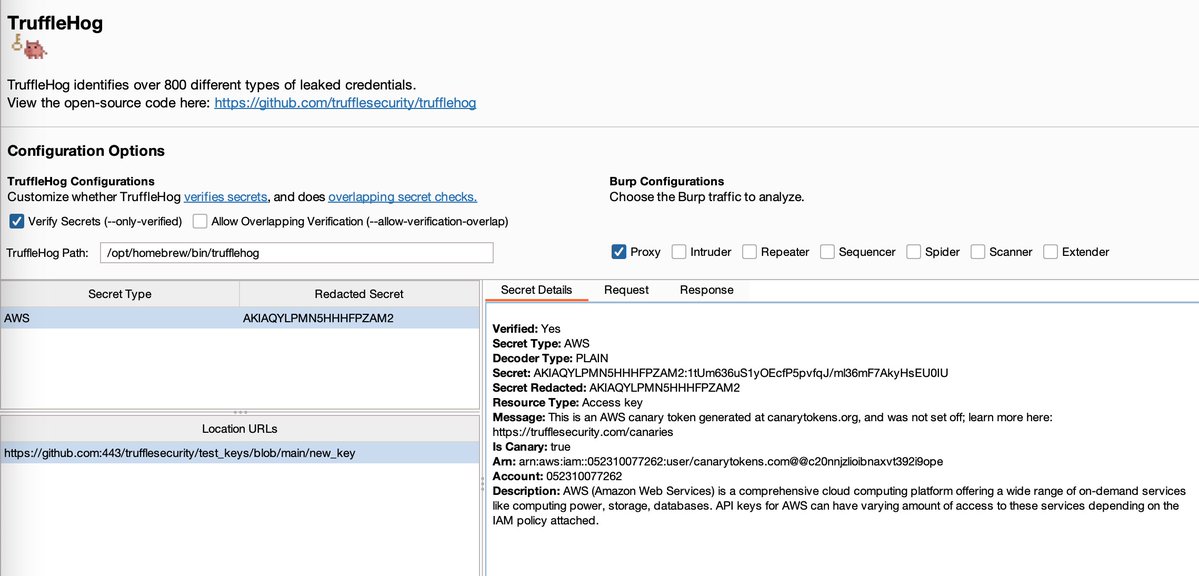Select redacted secret AKIAQYLPMN5HHHFPZAM2 table cell
The image size is (1199, 576).
pos(359,318)
